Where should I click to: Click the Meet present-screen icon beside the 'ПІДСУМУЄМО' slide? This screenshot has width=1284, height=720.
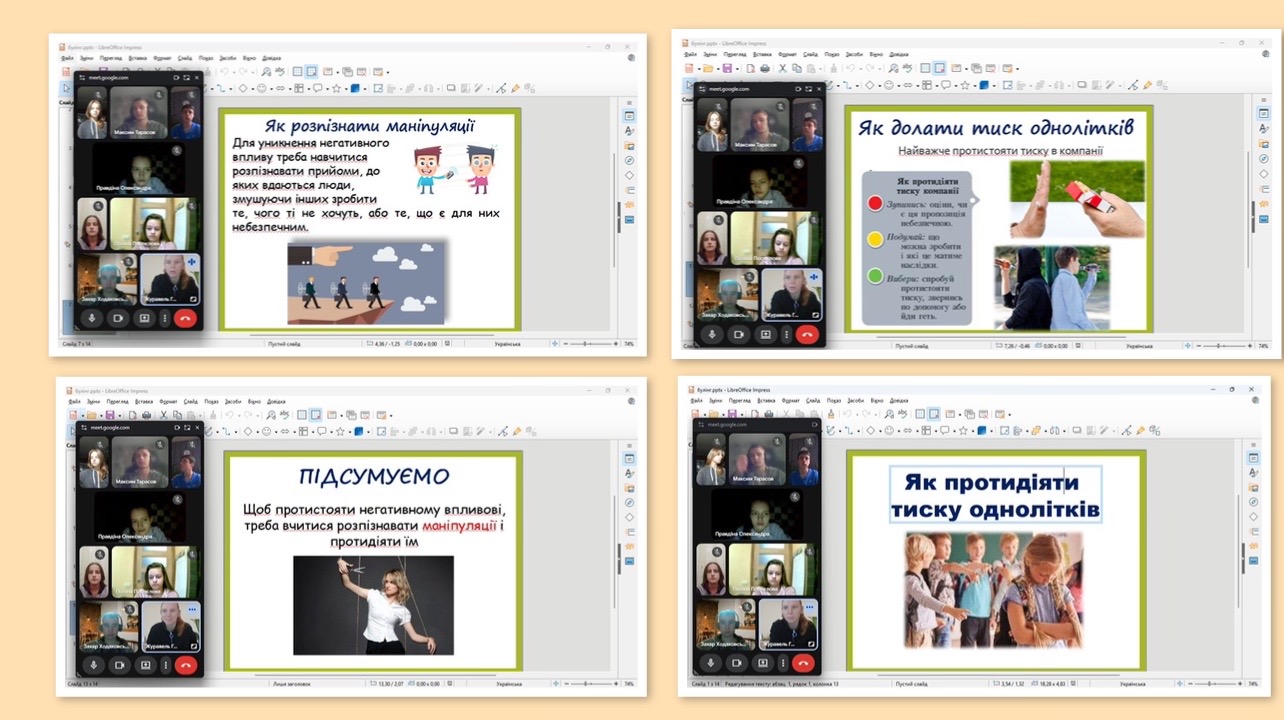tap(145, 664)
